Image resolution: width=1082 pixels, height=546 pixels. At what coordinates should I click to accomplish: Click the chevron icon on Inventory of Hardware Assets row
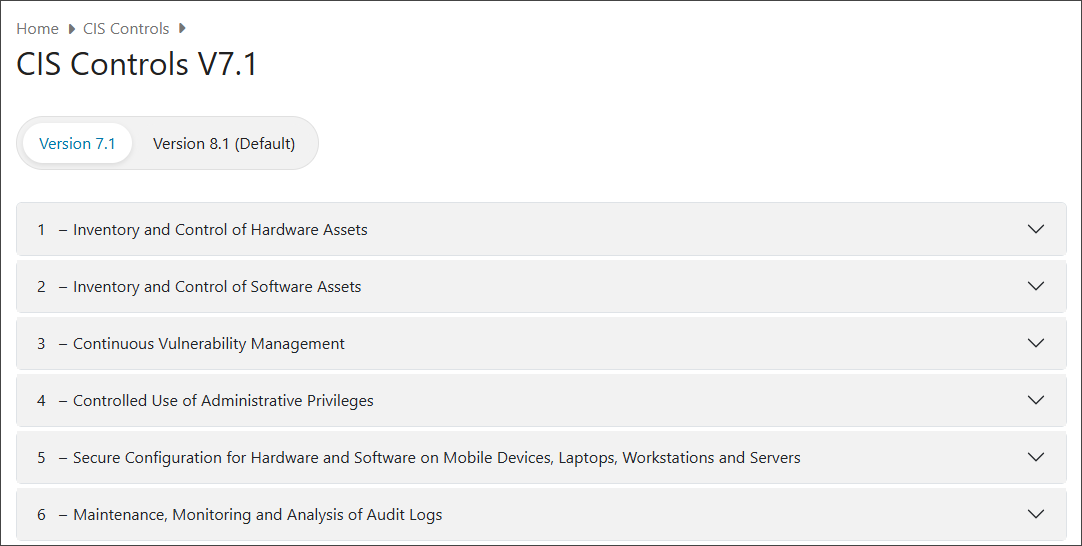[1036, 229]
